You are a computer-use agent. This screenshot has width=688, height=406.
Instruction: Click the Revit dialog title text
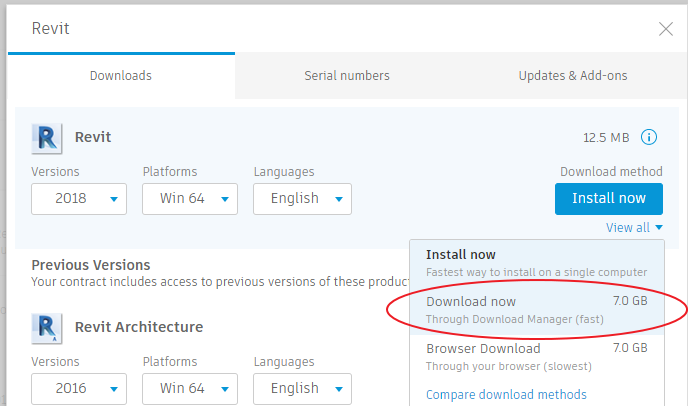point(50,29)
